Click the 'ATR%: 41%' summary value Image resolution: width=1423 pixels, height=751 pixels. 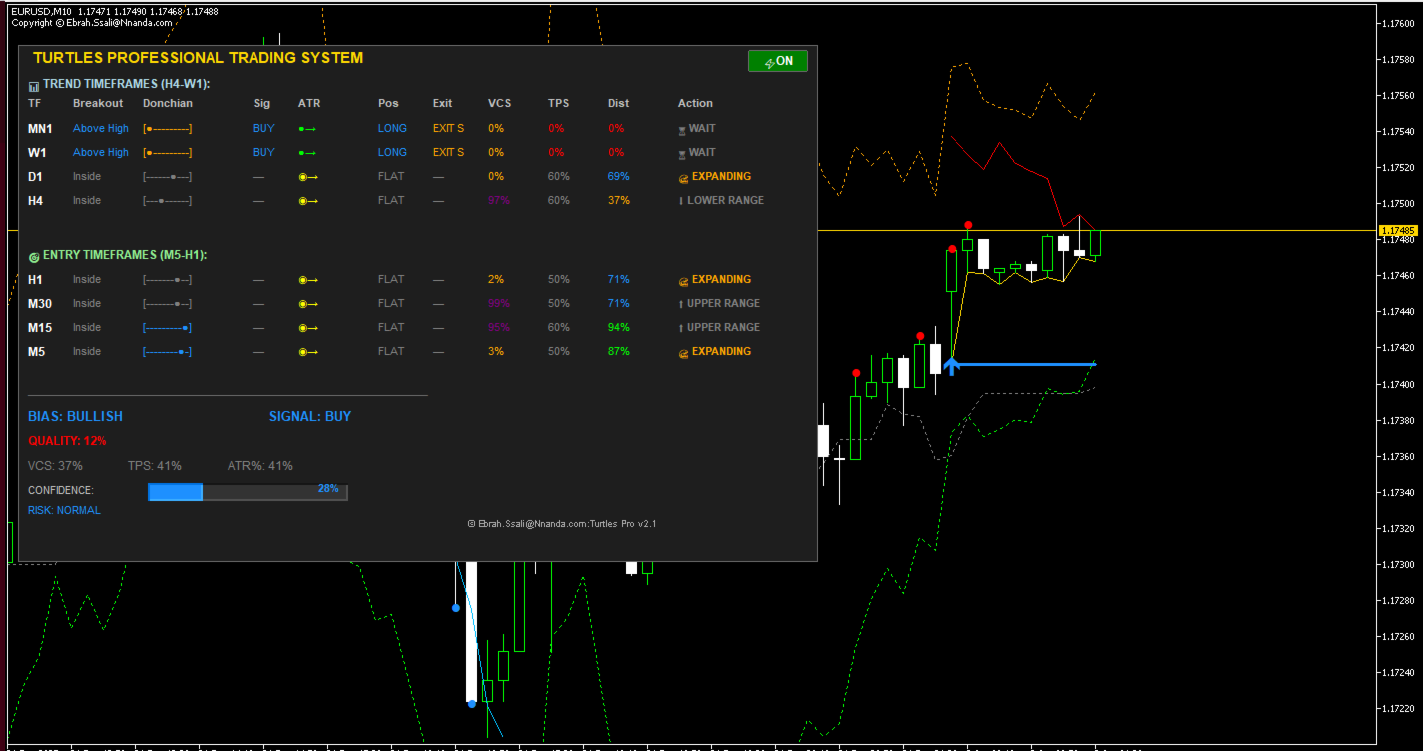(260, 466)
